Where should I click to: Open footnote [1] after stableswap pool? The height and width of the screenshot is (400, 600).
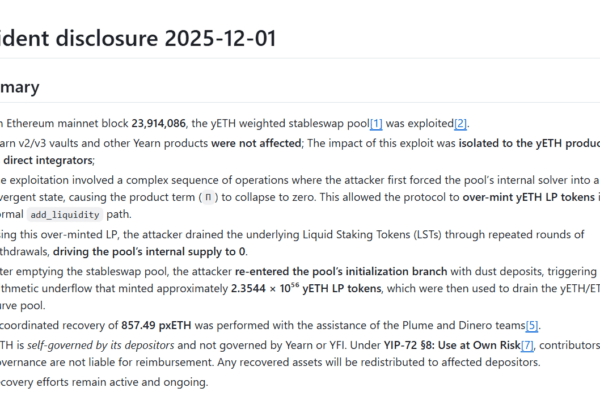376,124
